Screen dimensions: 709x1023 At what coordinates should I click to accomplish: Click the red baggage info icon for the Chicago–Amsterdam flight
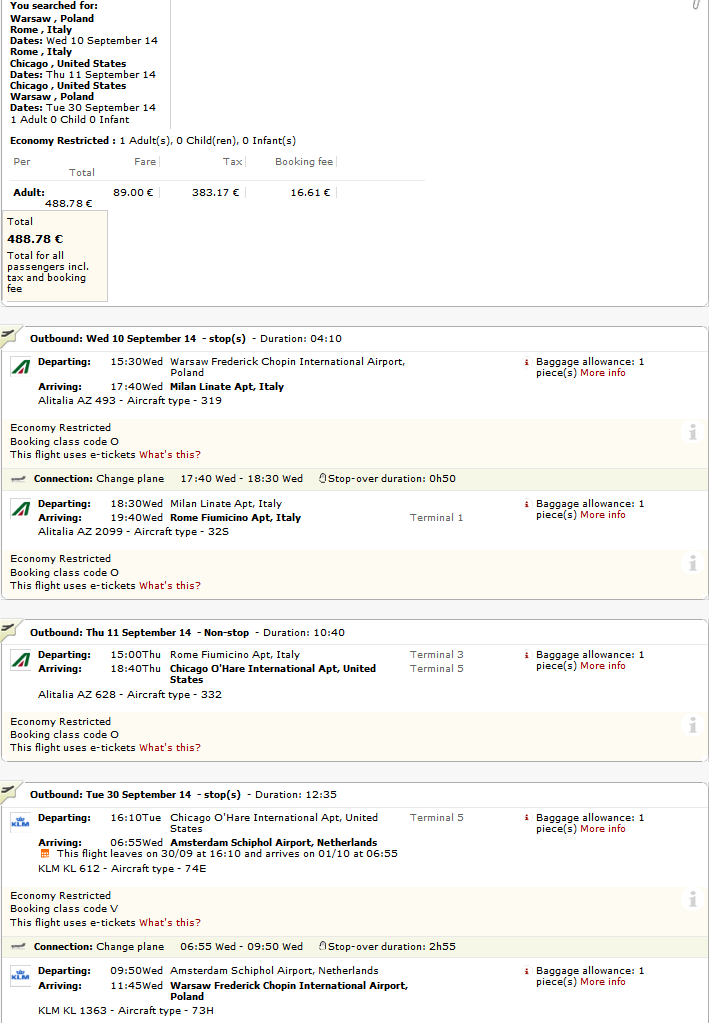click(526, 818)
